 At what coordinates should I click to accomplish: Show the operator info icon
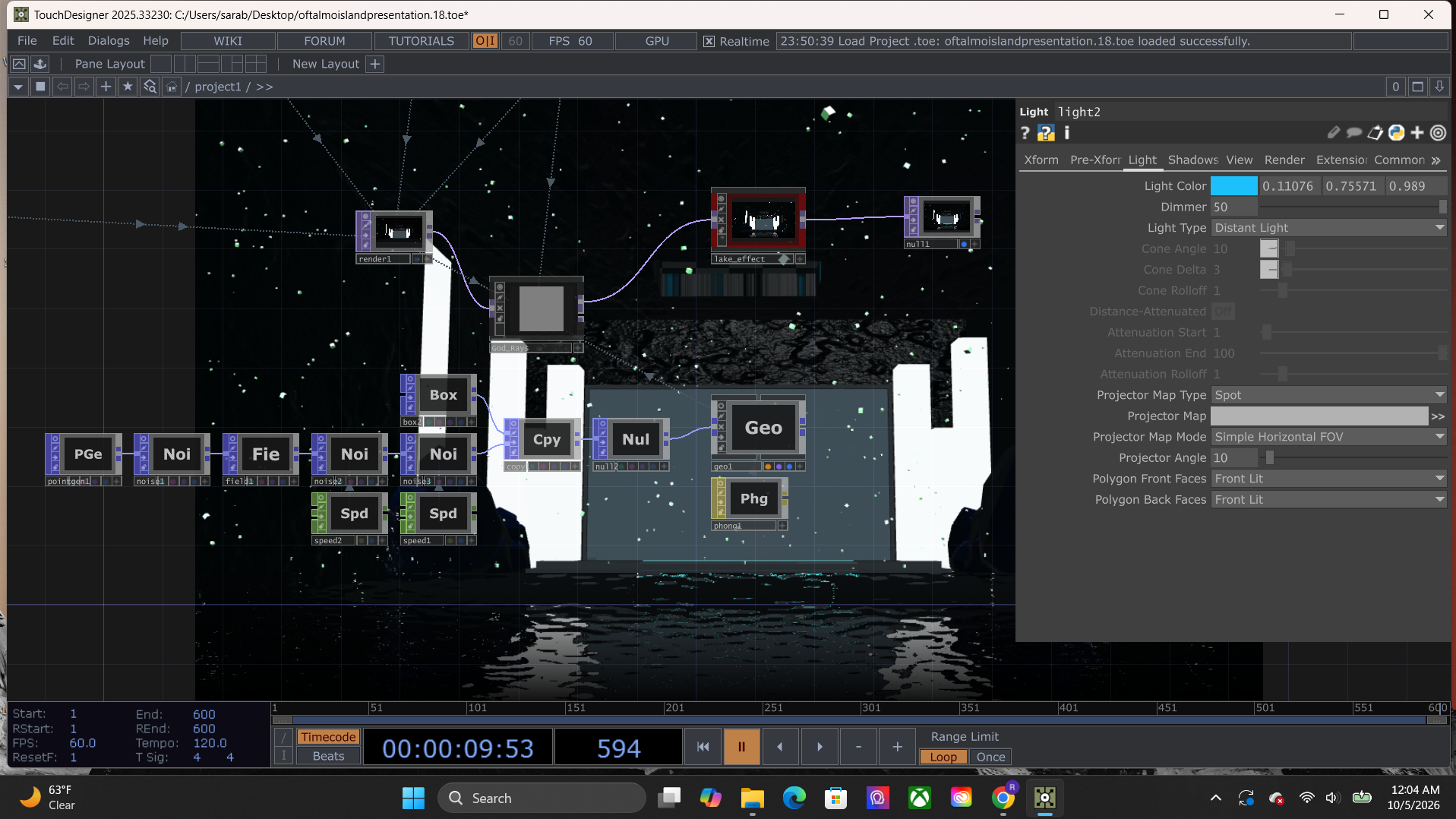[x=1067, y=133]
